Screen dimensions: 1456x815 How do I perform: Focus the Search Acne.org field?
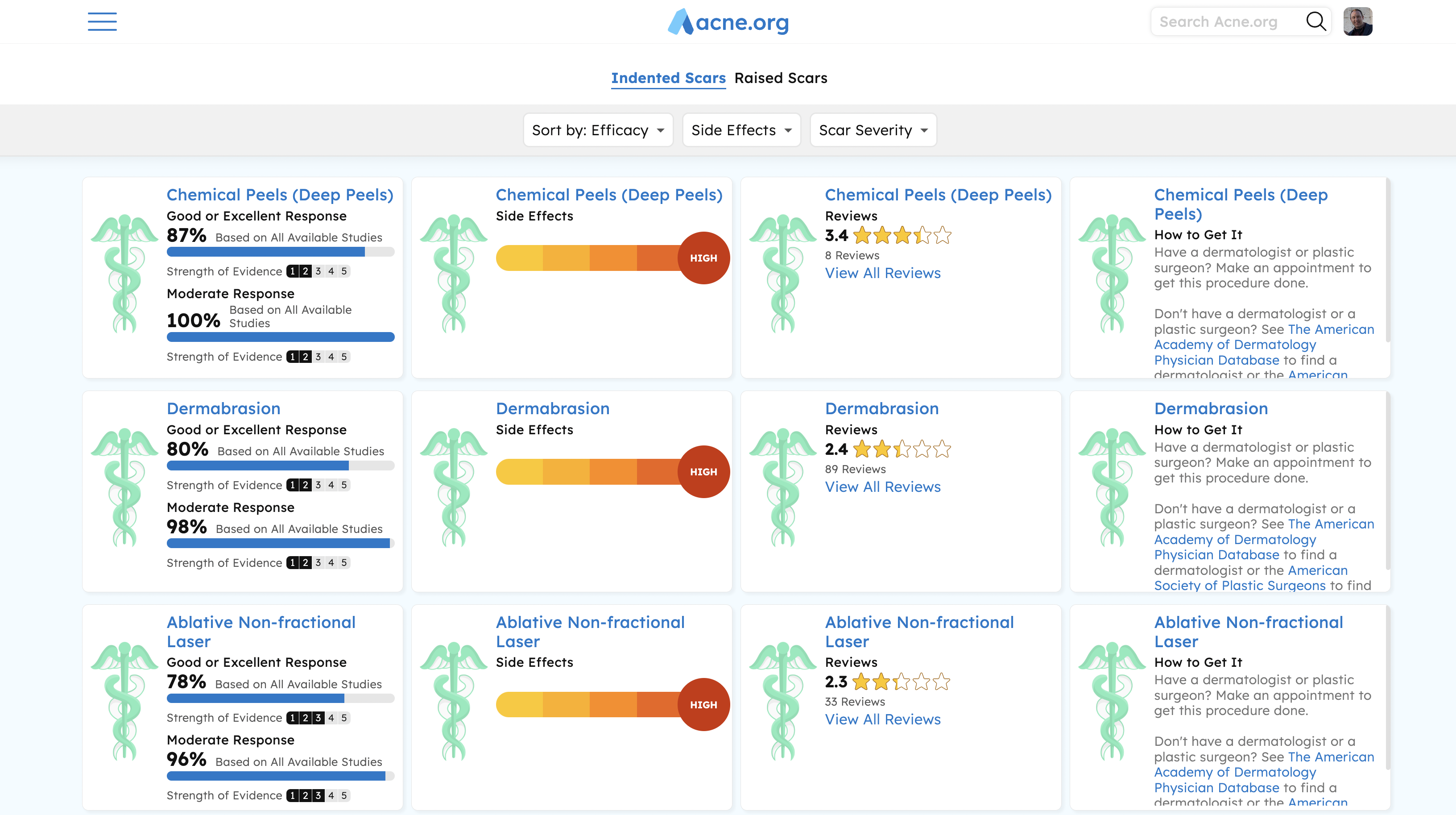(1227, 21)
